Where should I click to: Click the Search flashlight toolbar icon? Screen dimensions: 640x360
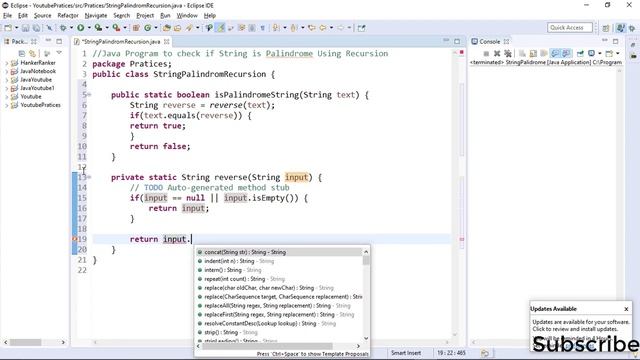[189, 28]
